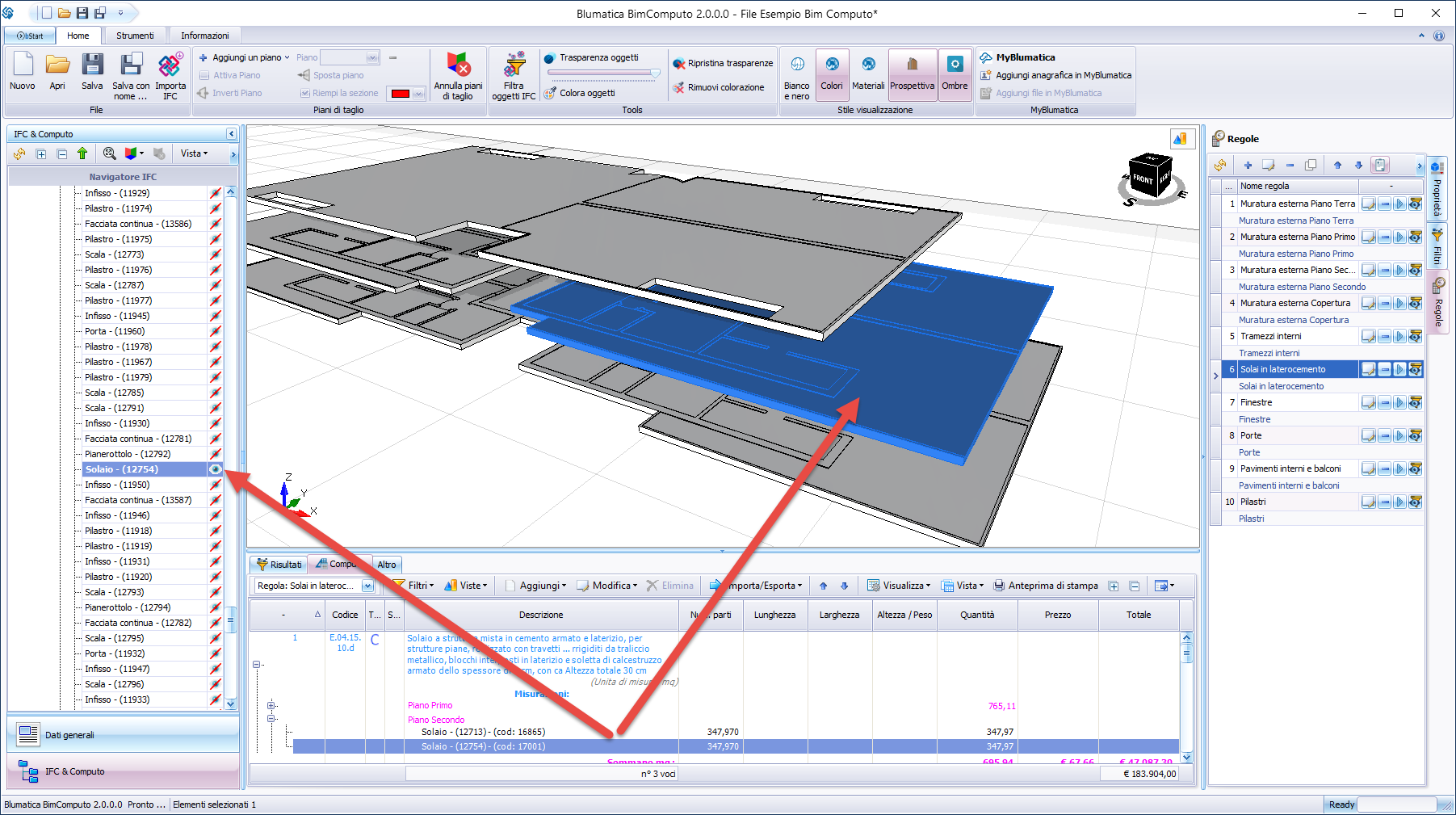This screenshot has height=815, width=1456.
Task: Toggle visibility of Scala - (12773)
Action: tap(216, 254)
